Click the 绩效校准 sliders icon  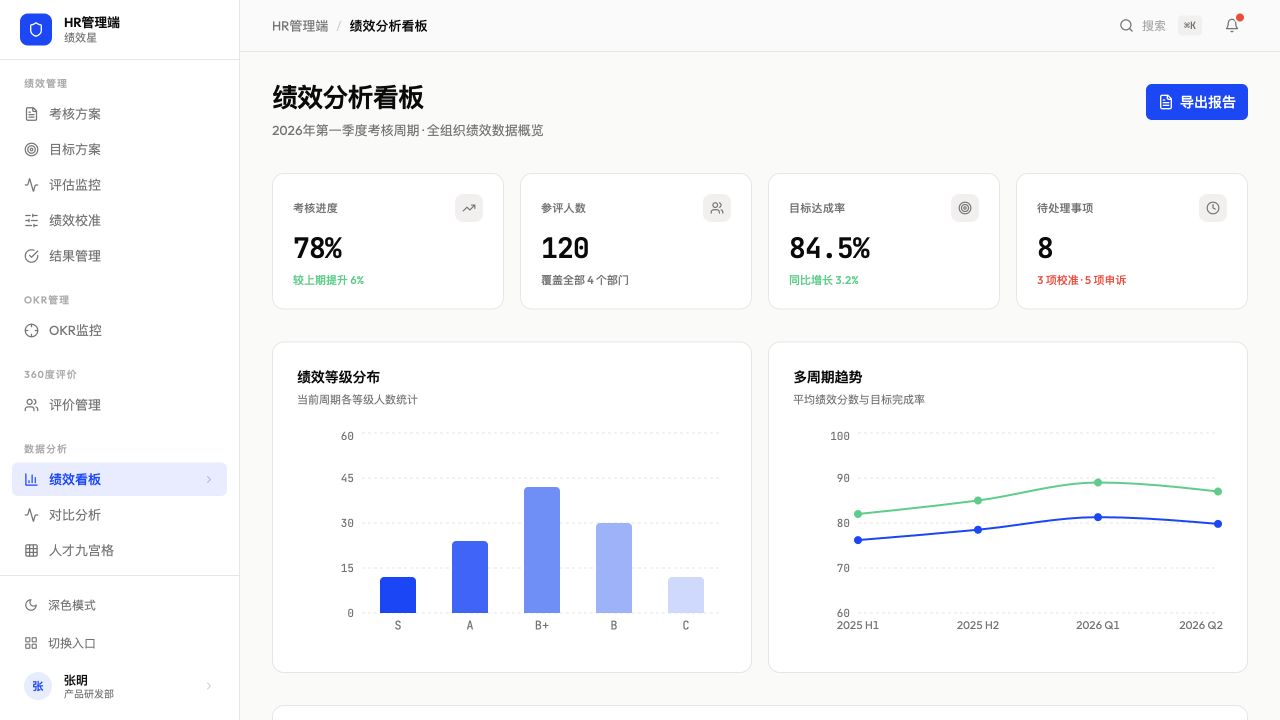tap(31, 220)
